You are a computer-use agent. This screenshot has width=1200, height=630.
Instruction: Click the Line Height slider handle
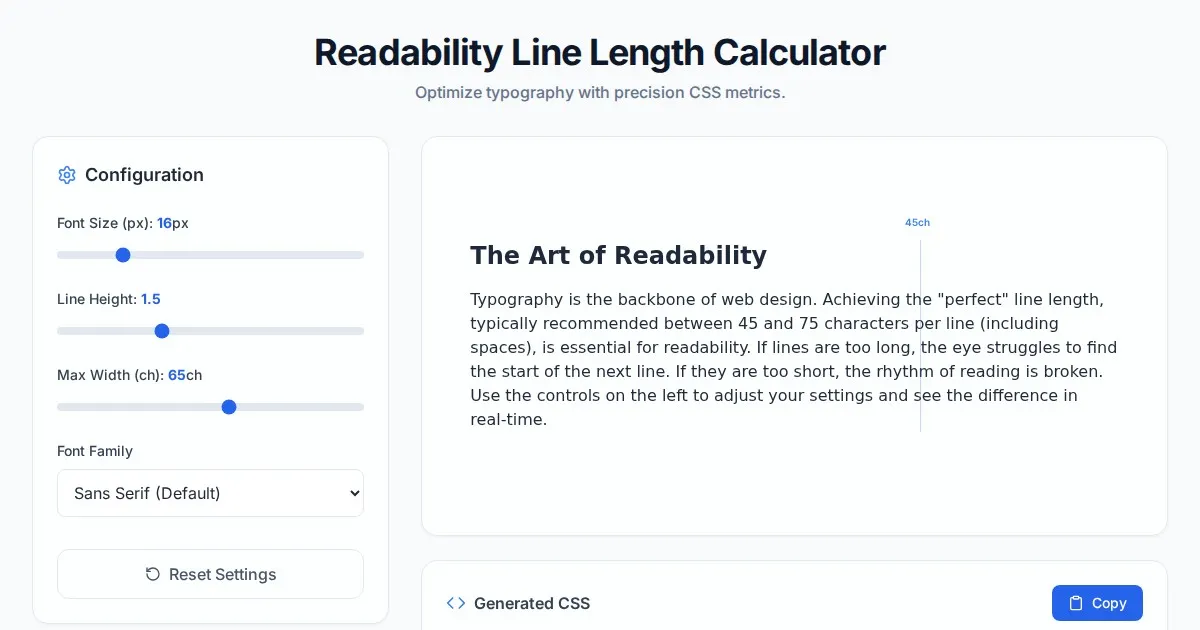(162, 331)
